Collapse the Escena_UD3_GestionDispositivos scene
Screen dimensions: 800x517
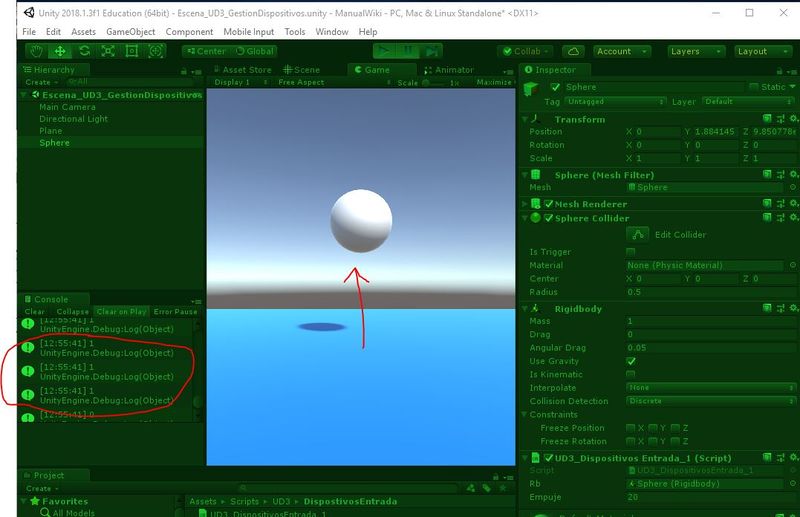tap(23, 95)
